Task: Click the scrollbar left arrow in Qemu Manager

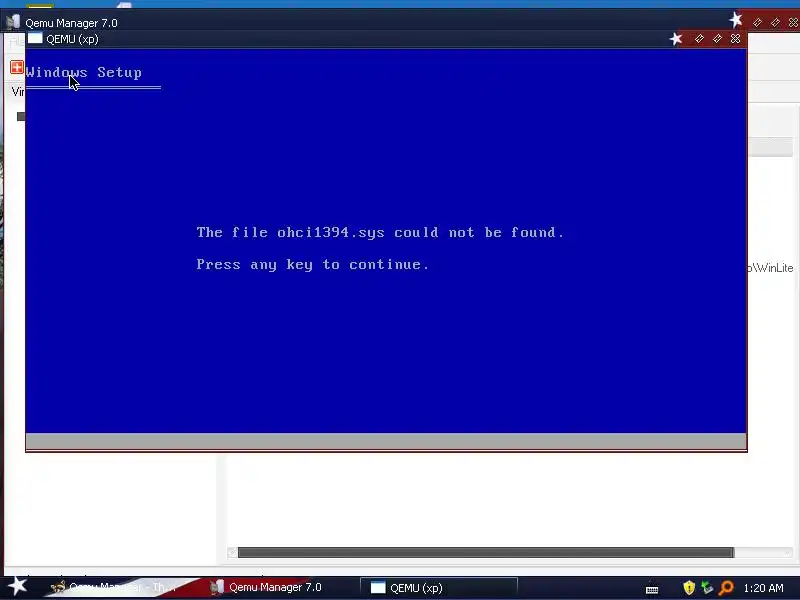Action: pyautogui.click(x=232, y=553)
